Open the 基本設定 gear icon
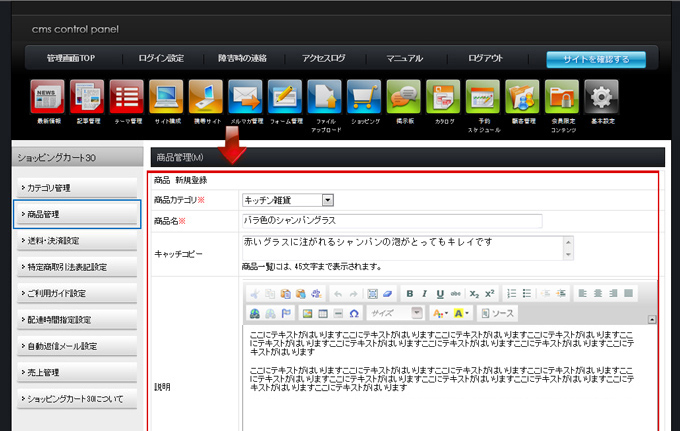 point(600,98)
